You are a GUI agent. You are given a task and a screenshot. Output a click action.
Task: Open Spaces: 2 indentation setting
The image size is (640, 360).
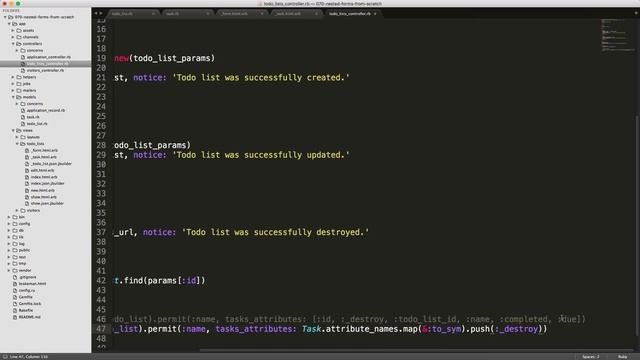pos(591,357)
